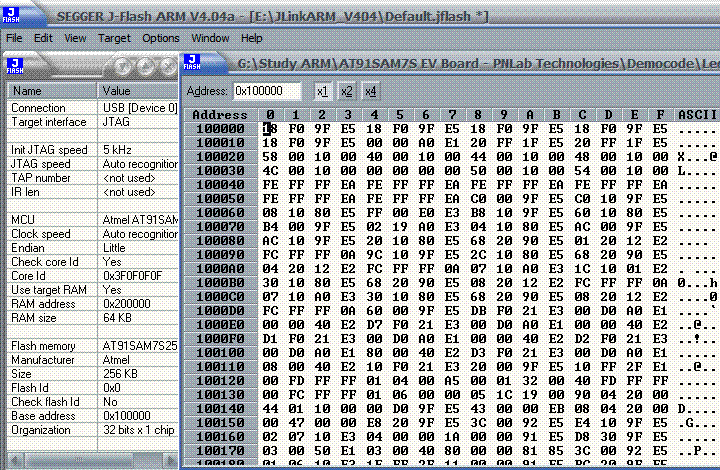Click the 0x100000 Base address value

[x=127, y=416]
